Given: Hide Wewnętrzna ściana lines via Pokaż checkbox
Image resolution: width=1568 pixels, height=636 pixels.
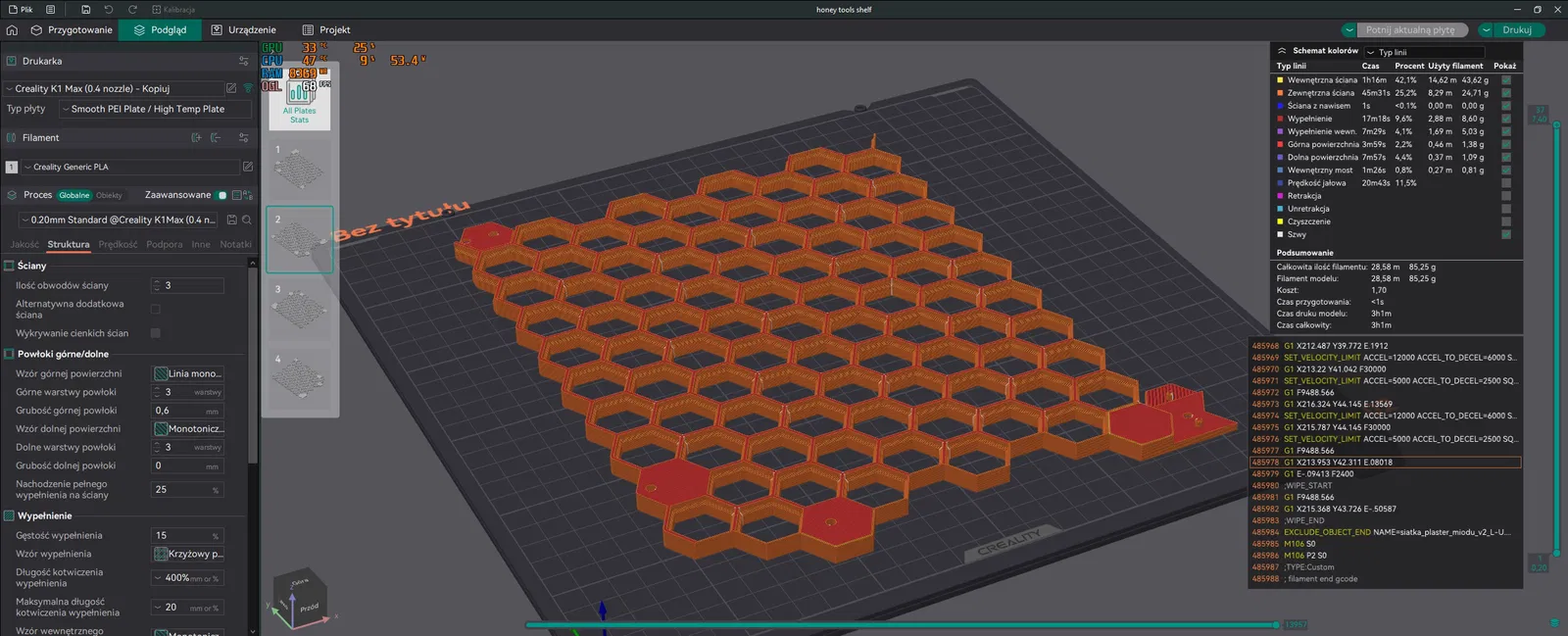Looking at the screenshot, I should [1506, 80].
